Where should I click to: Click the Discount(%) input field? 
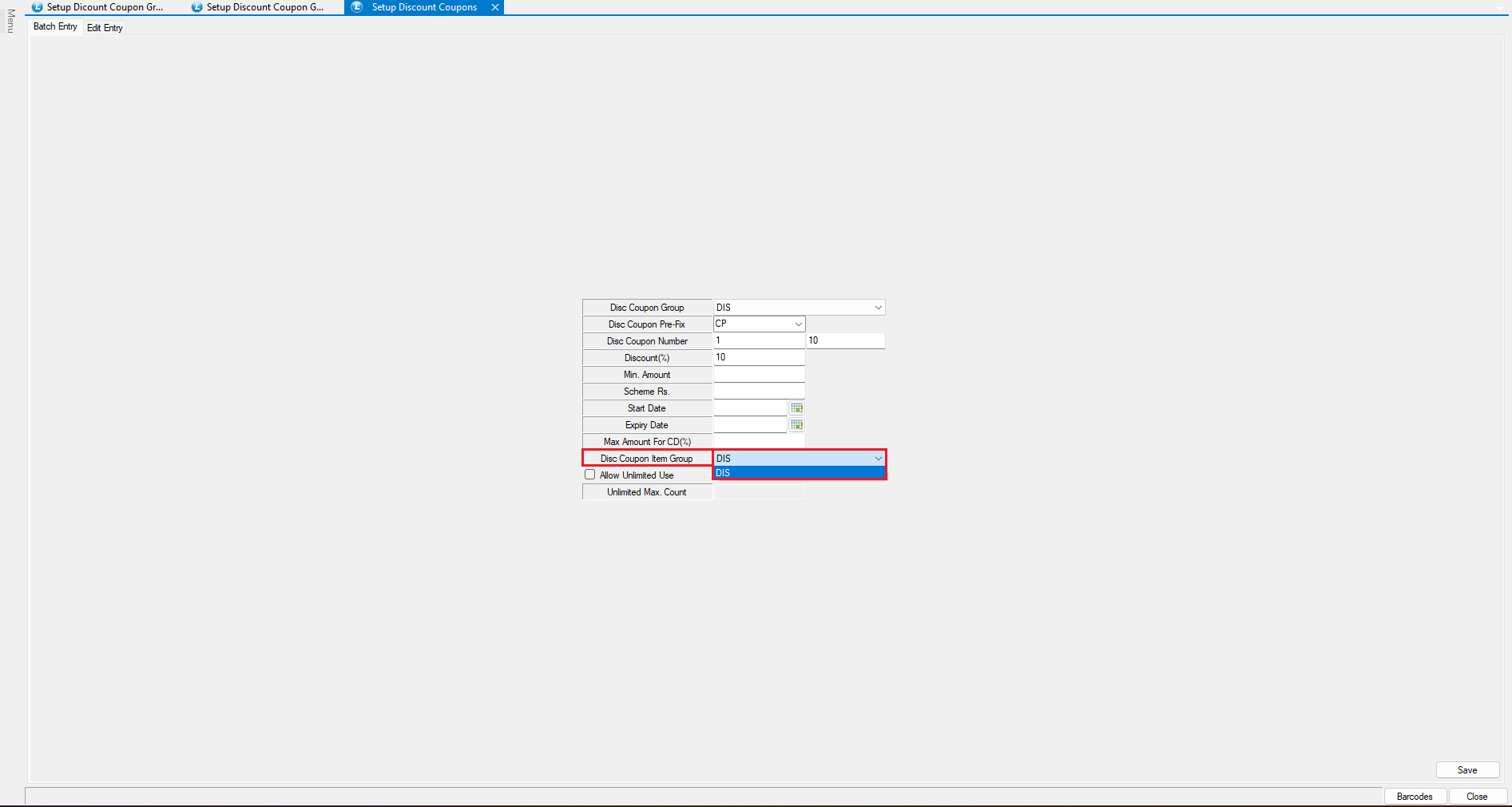point(759,358)
